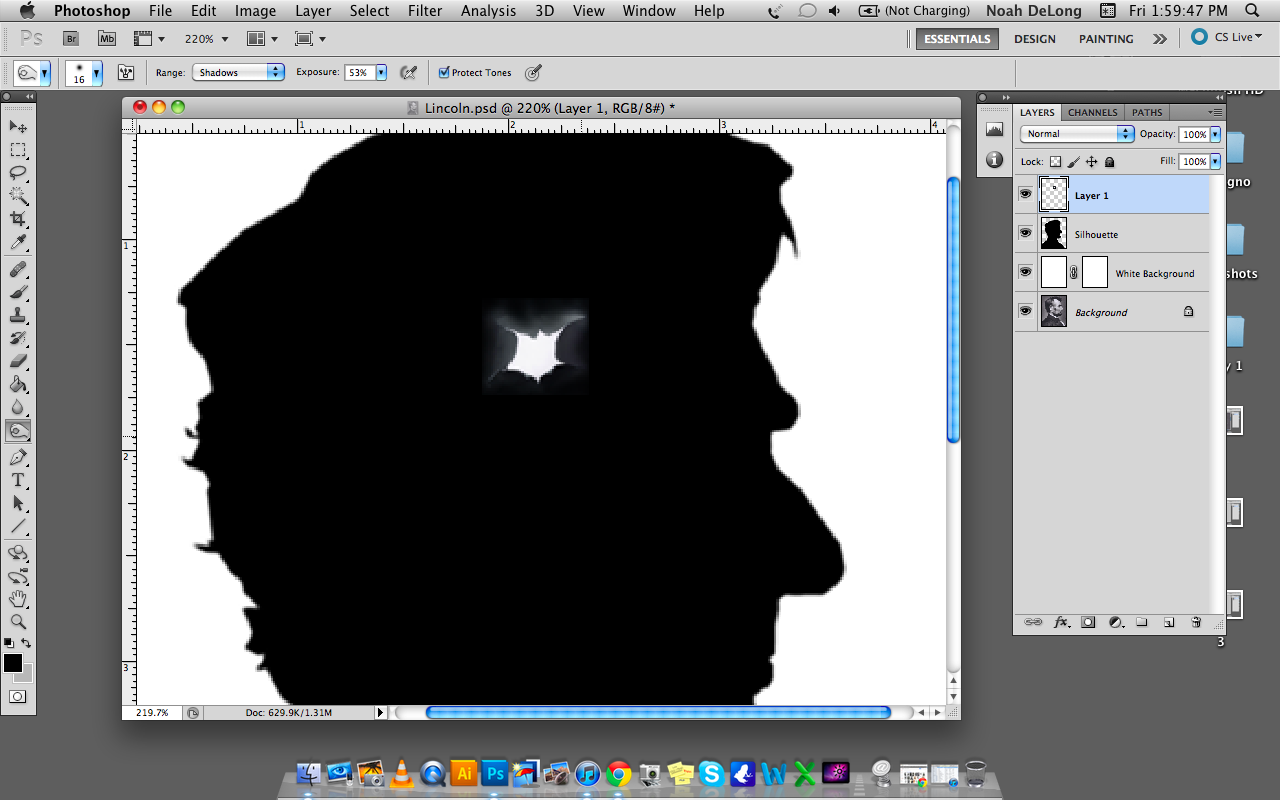Open the layer Opacity slider arrow
Image resolution: width=1280 pixels, height=800 pixels.
pyautogui.click(x=1215, y=134)
